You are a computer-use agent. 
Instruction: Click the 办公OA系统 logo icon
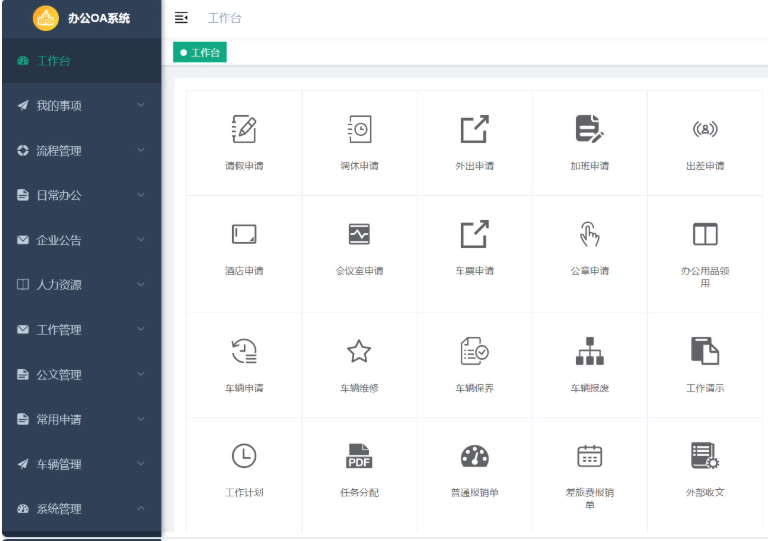pos(46,18)
